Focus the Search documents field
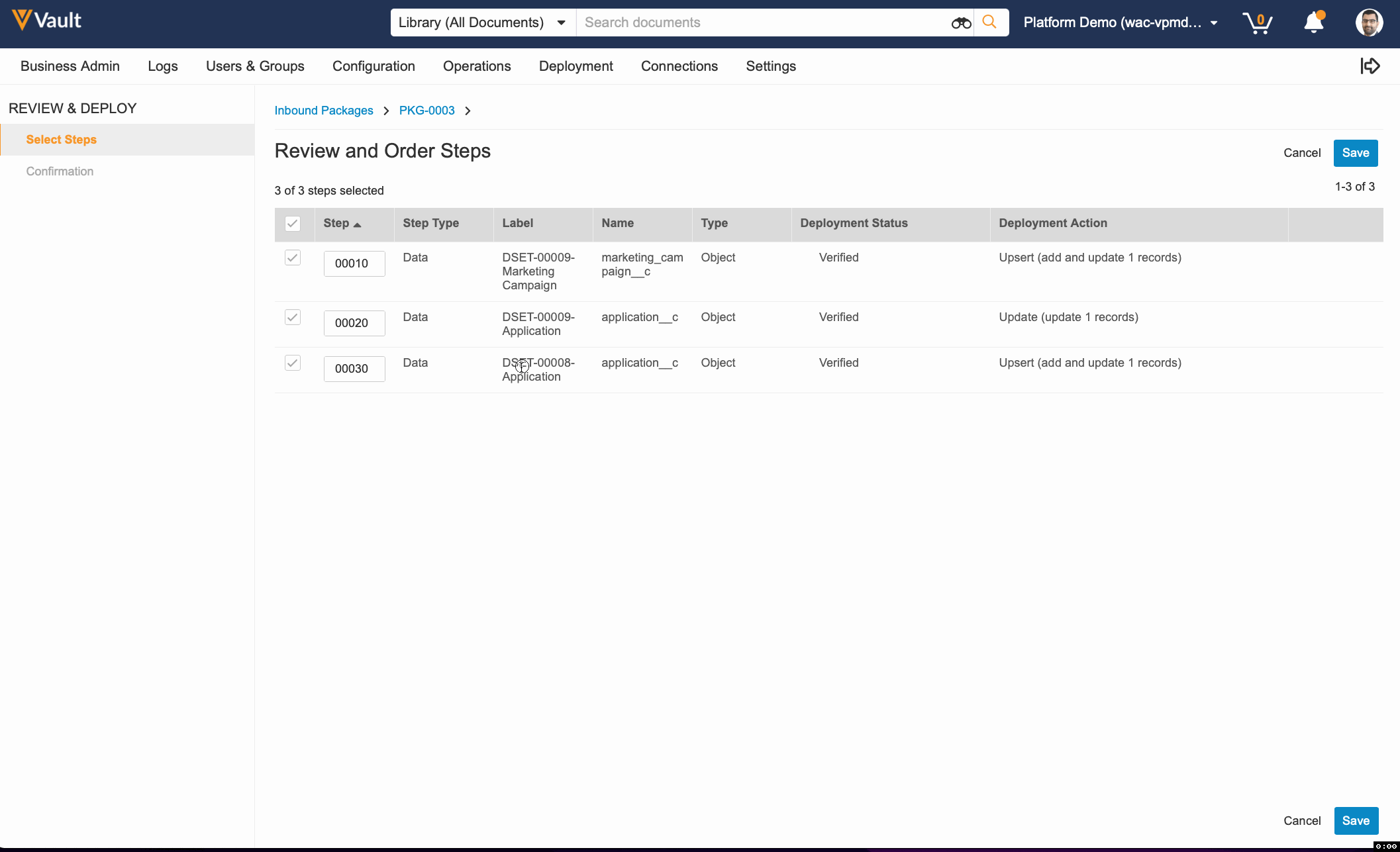This screenshot has width=1400, height=852. pos(762,23)
